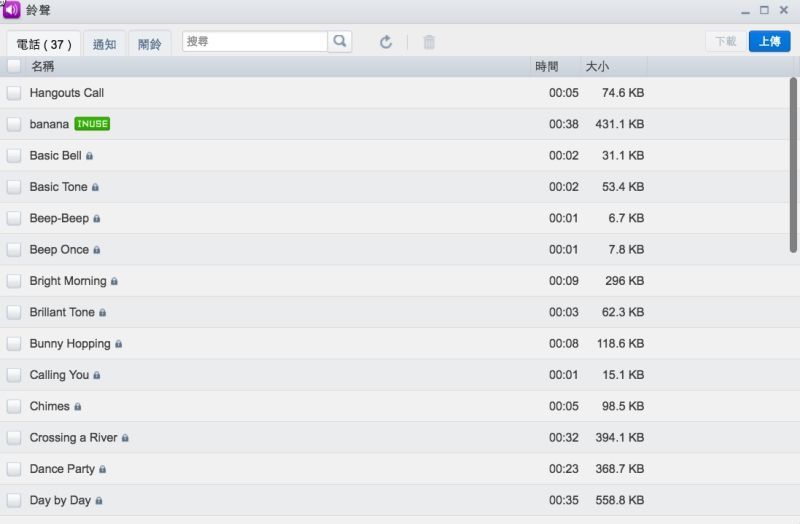This screenshot has height=524, width=800.
Task: Click the blue 上傳 upload button
Action: point(769,41)
